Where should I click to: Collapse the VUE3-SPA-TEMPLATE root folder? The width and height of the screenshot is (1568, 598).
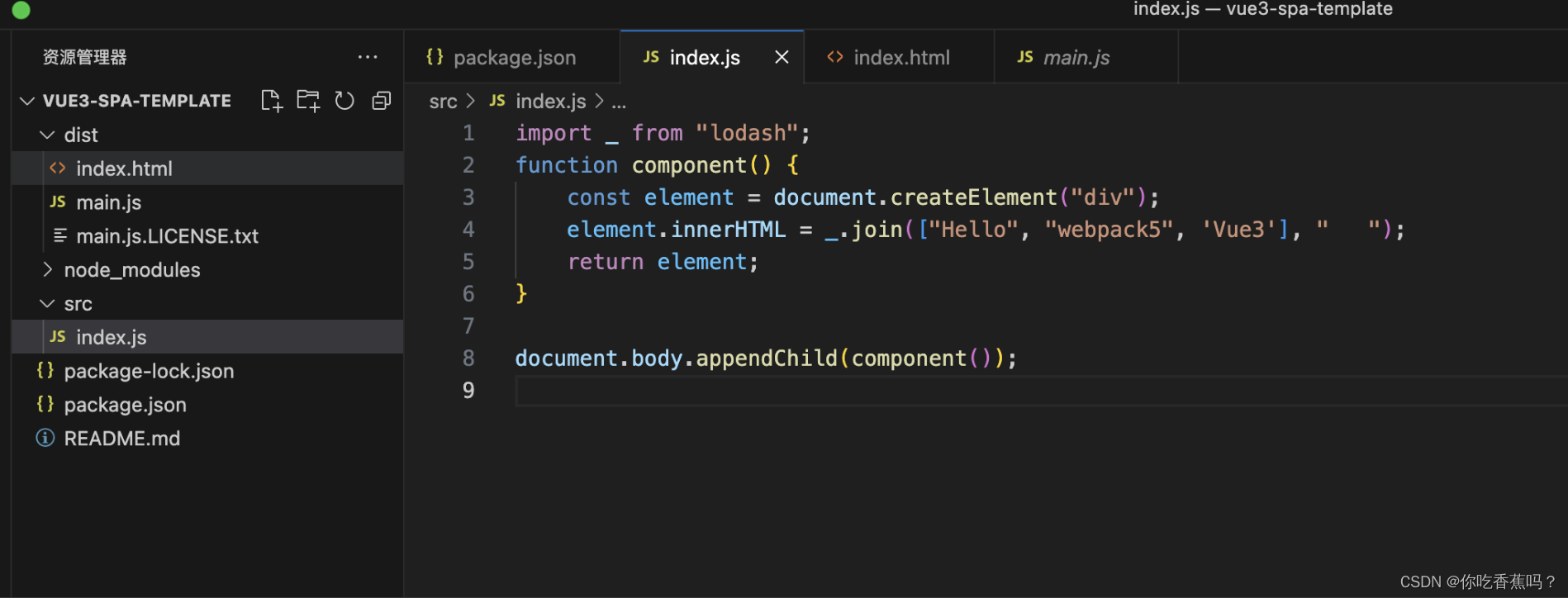point(27,101)
